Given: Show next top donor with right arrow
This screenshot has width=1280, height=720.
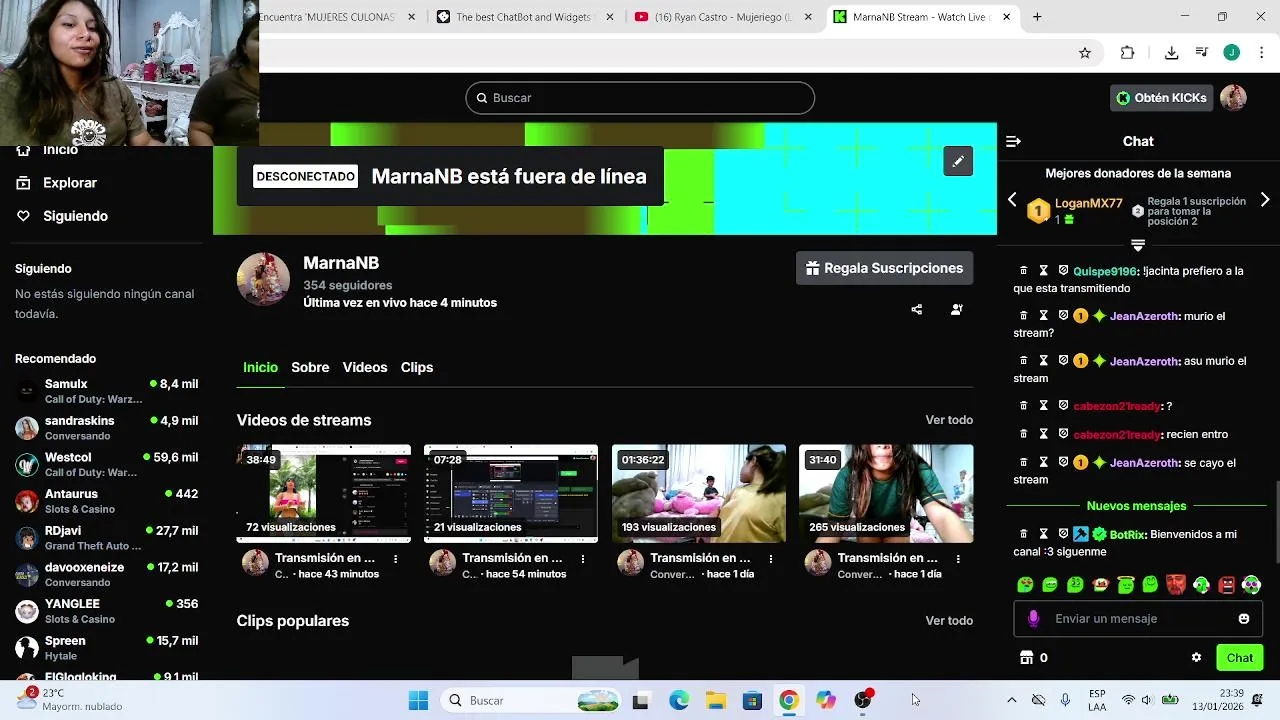Looking at the screenshot, I should coord(1265,200).
